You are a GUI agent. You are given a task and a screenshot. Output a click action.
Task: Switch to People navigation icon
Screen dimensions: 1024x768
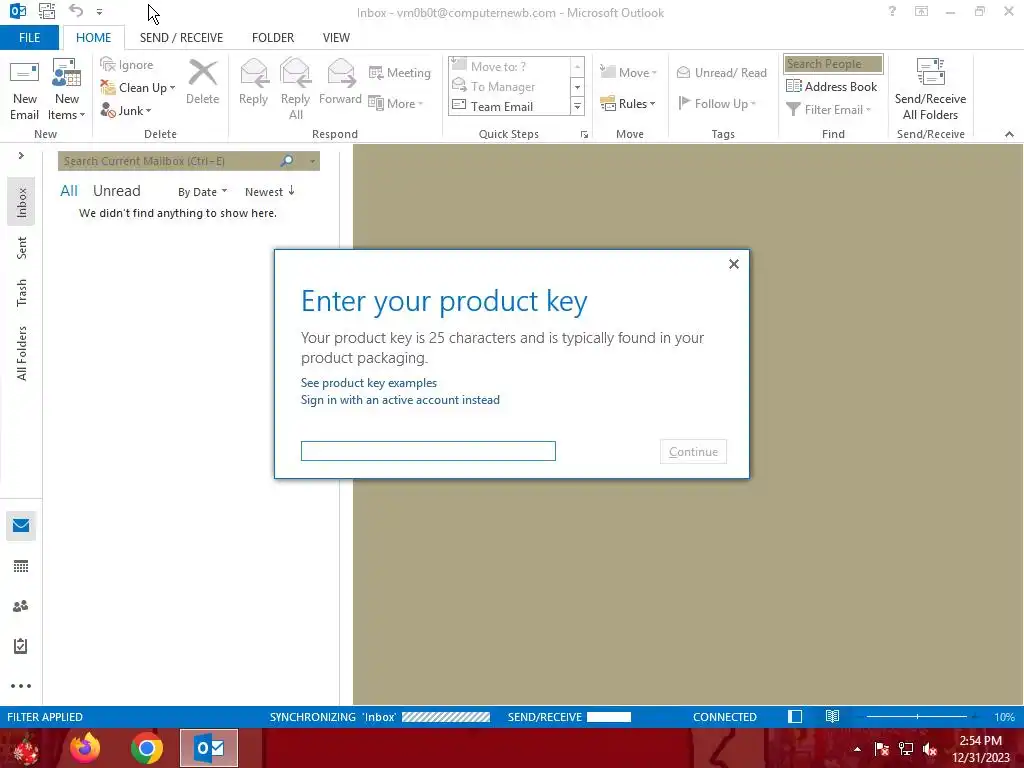click(21, 606)
